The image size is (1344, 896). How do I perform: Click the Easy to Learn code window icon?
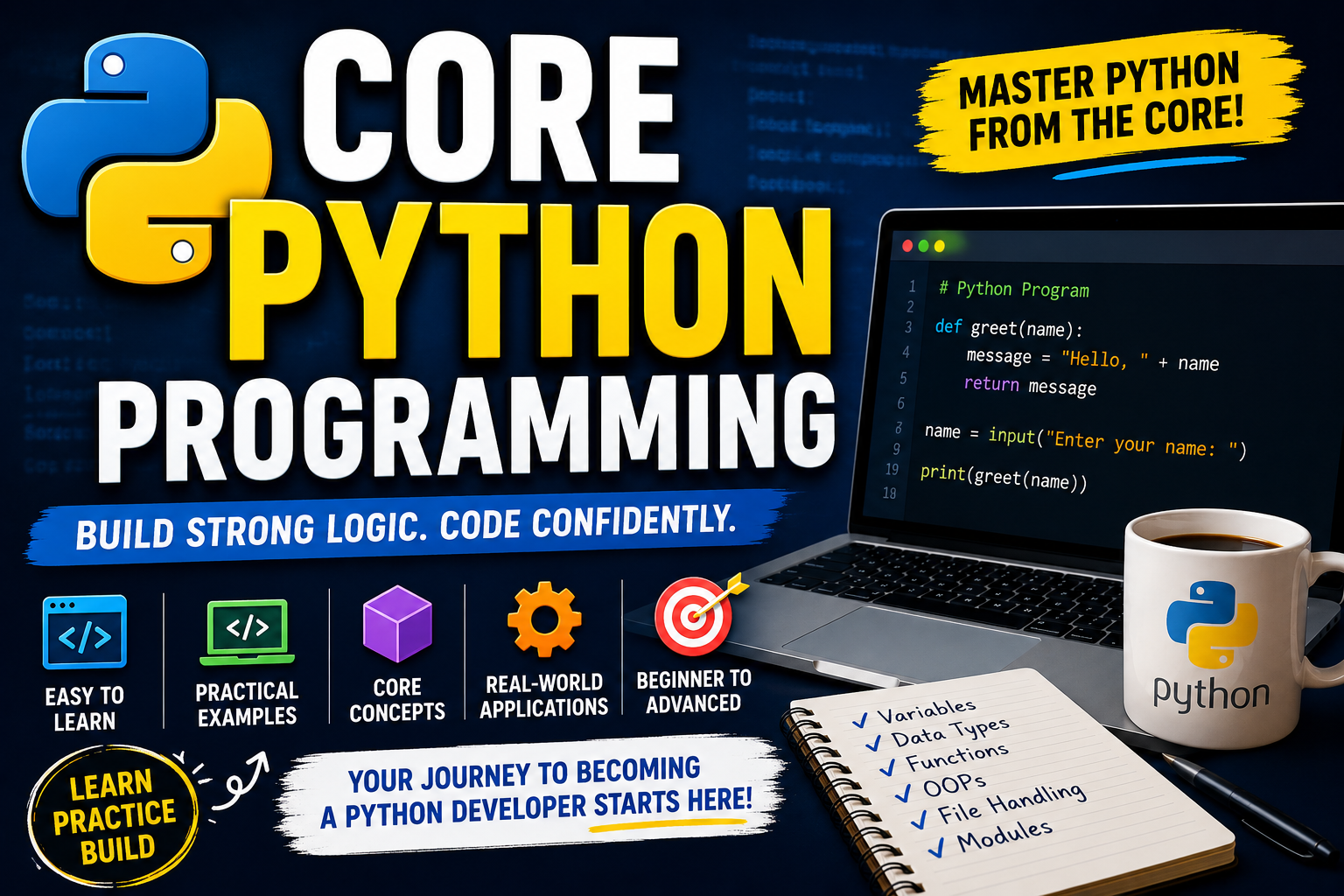click(85, 632)
